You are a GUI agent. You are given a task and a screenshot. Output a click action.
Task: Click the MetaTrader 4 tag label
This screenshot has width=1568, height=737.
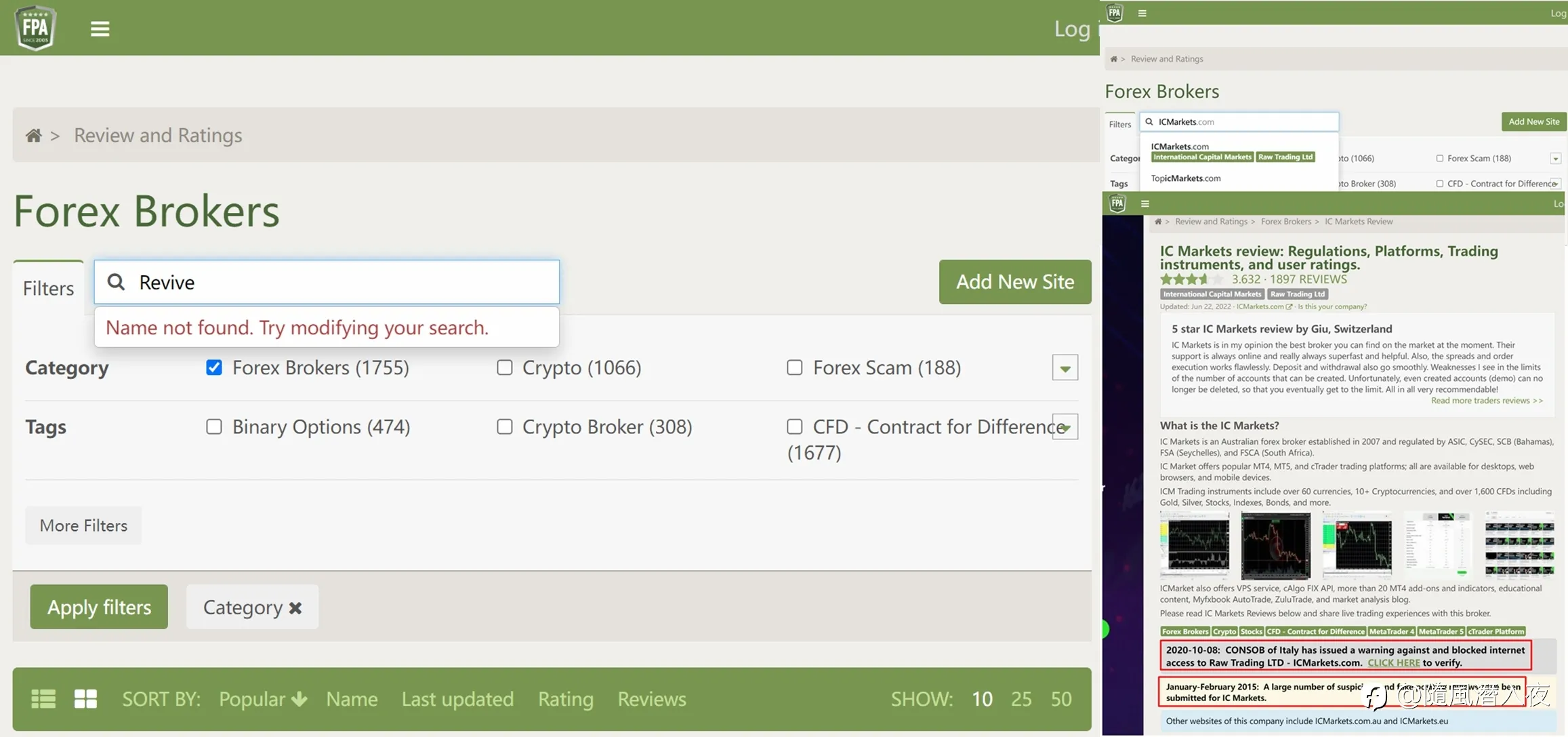click(x=1392, y=631)
